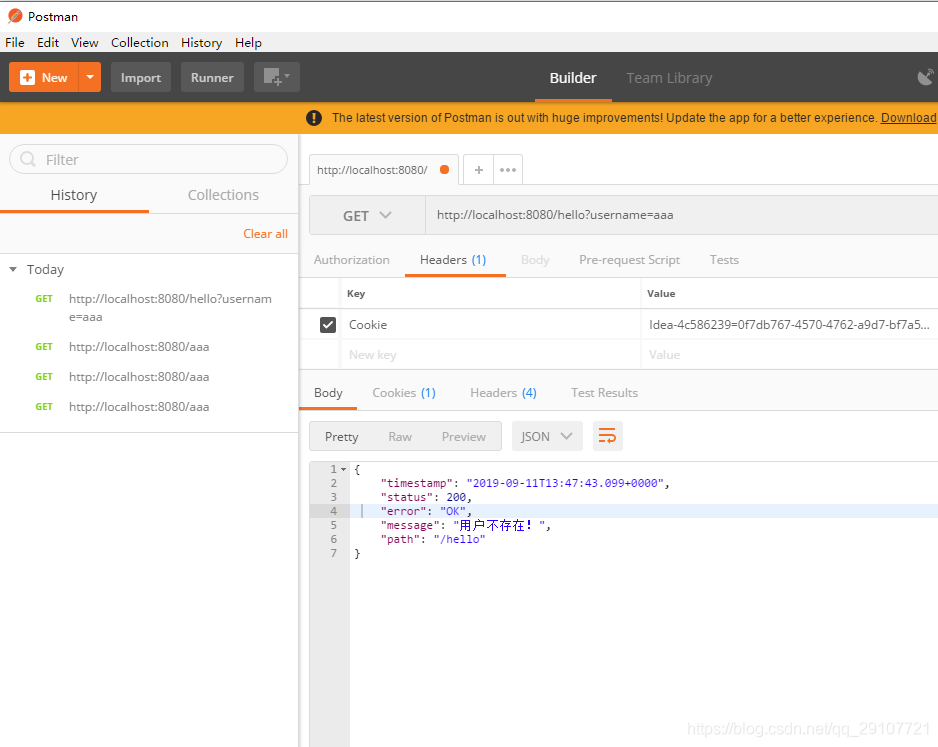The height and width of the screenshot is (747, 938).
Task: Open the File menu
Action: [15, 42]
